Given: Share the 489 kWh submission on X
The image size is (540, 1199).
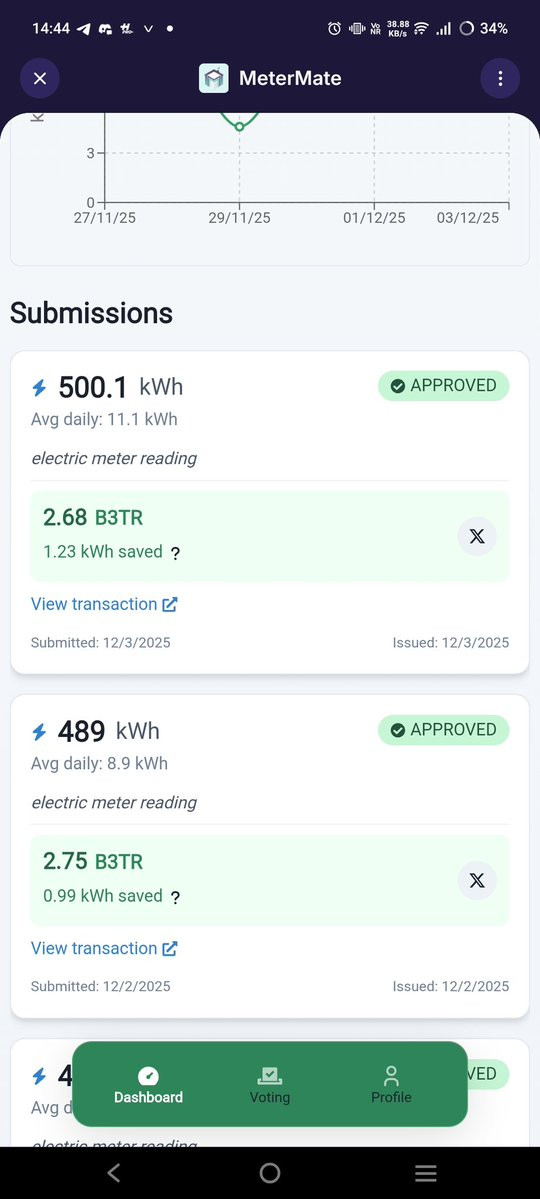Looking at the screenshot, I should pyautogui.click(x=477, y=881).
